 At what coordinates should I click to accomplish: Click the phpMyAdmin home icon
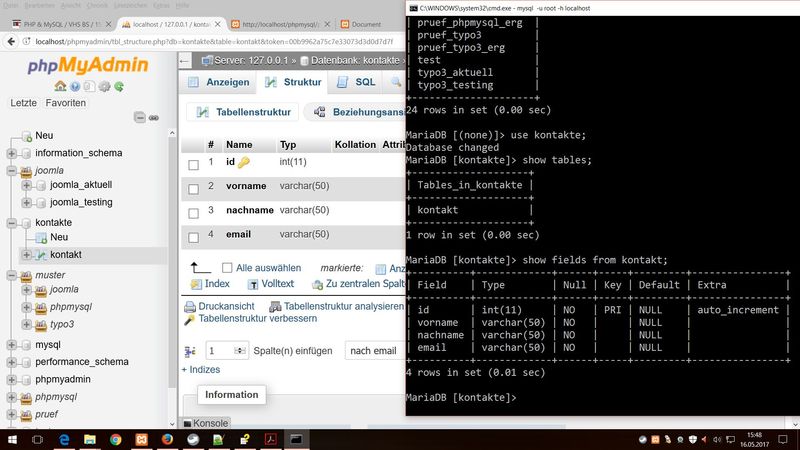click(x=60, y=86)
